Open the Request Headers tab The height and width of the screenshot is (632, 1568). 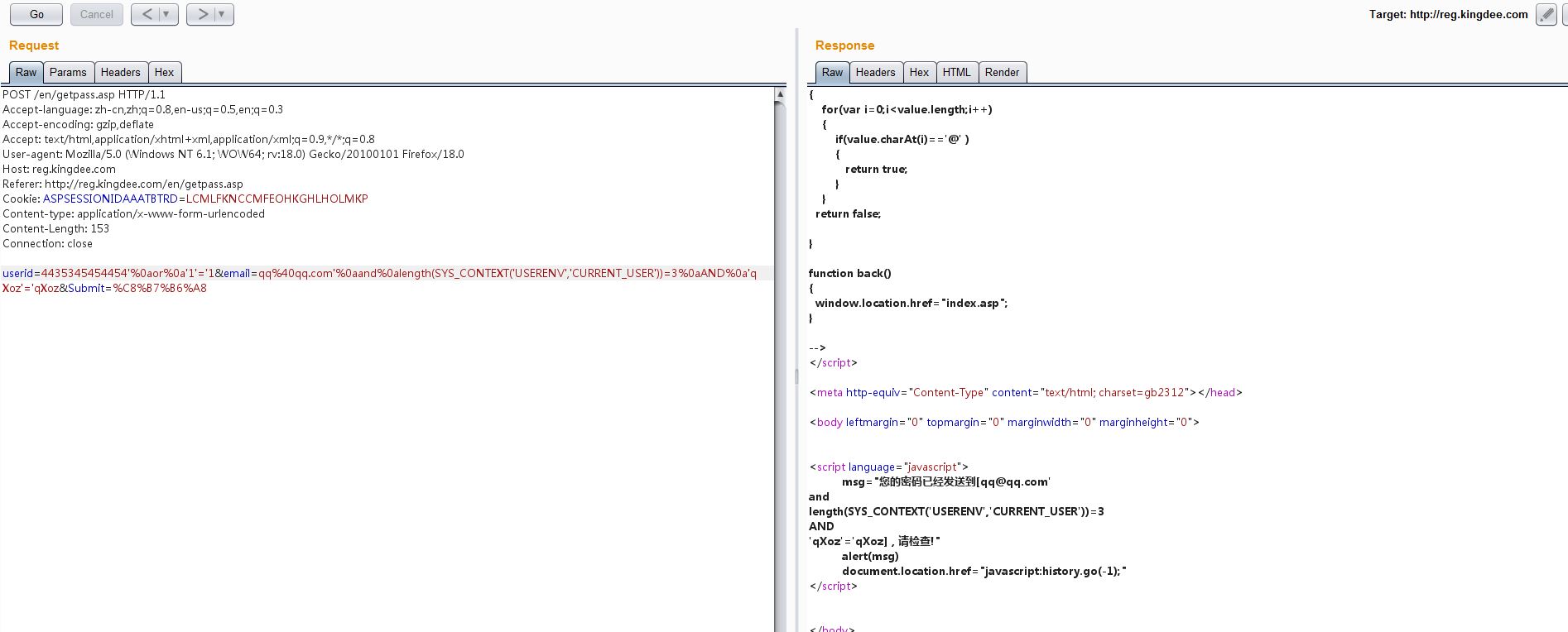coord(121,72)
